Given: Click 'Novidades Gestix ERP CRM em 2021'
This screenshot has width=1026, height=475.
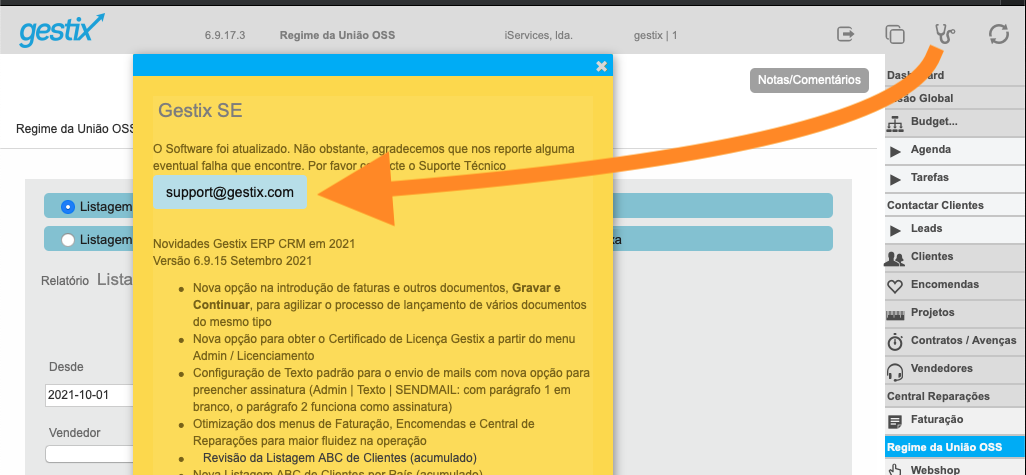Looking at the screenshot, I should coord(254,244).
